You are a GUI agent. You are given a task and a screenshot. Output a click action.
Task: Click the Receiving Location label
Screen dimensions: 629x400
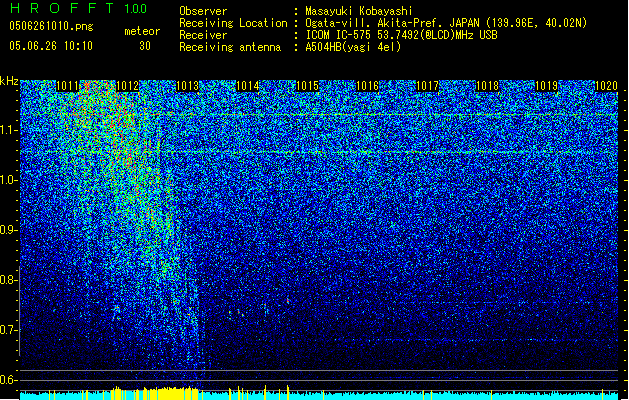[233, 23]
